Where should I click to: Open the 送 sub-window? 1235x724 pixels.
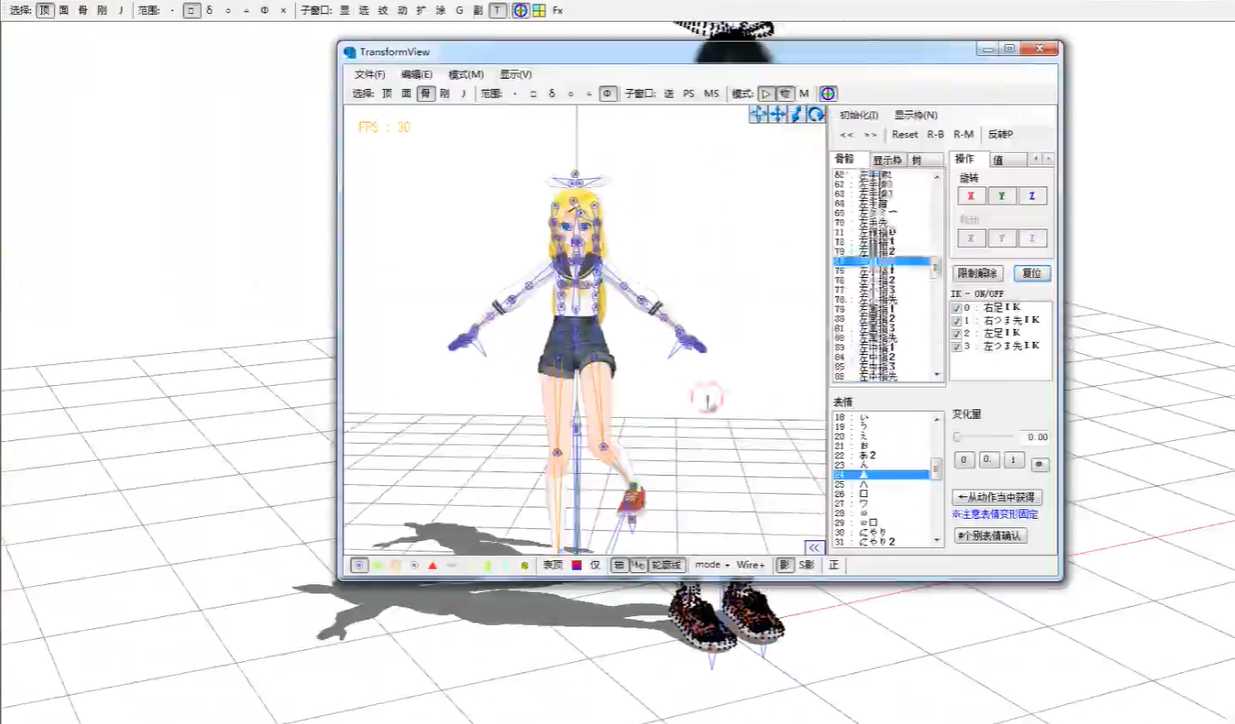point(669,94)
